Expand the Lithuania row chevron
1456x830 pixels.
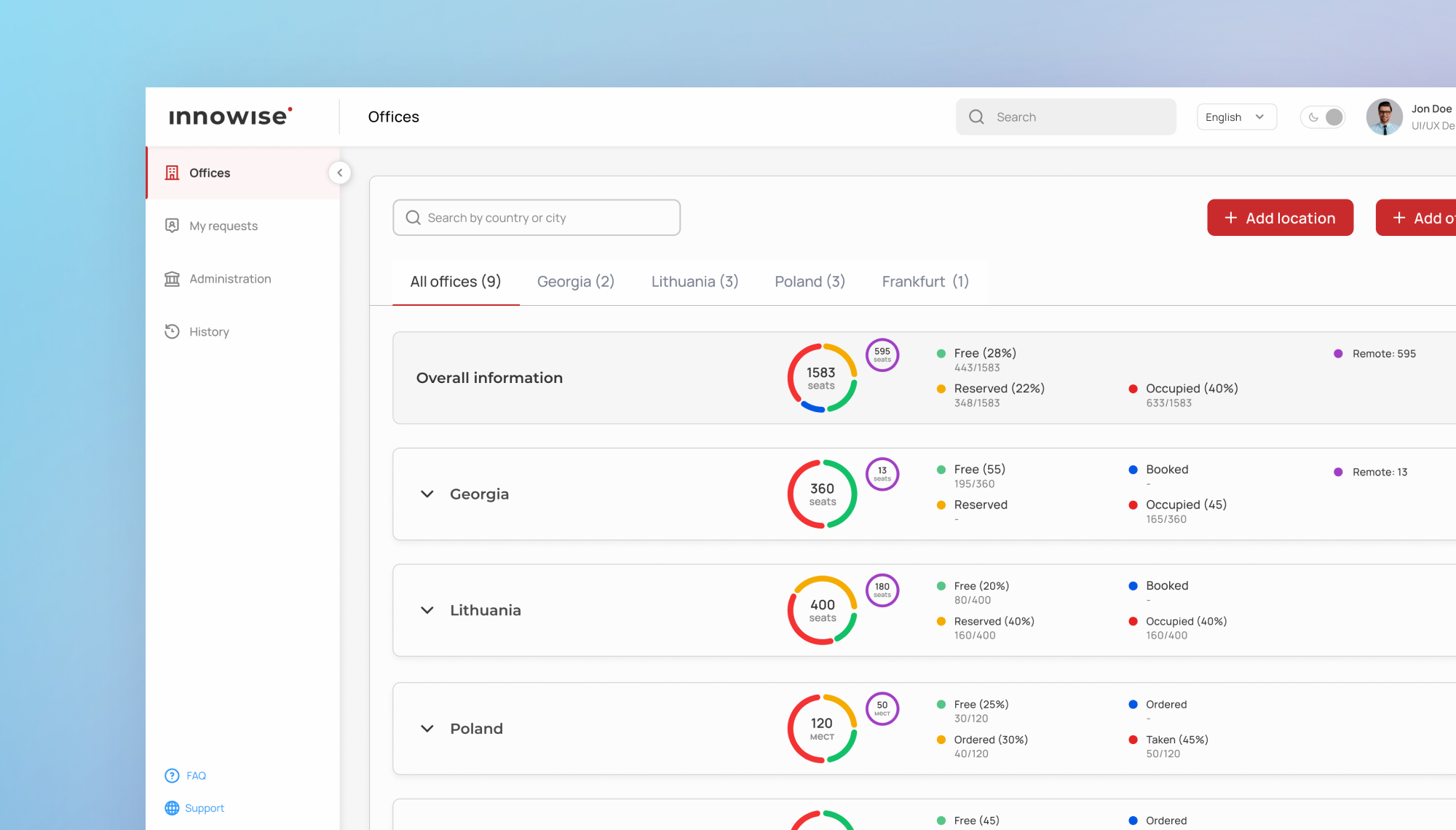pos(427,610)
